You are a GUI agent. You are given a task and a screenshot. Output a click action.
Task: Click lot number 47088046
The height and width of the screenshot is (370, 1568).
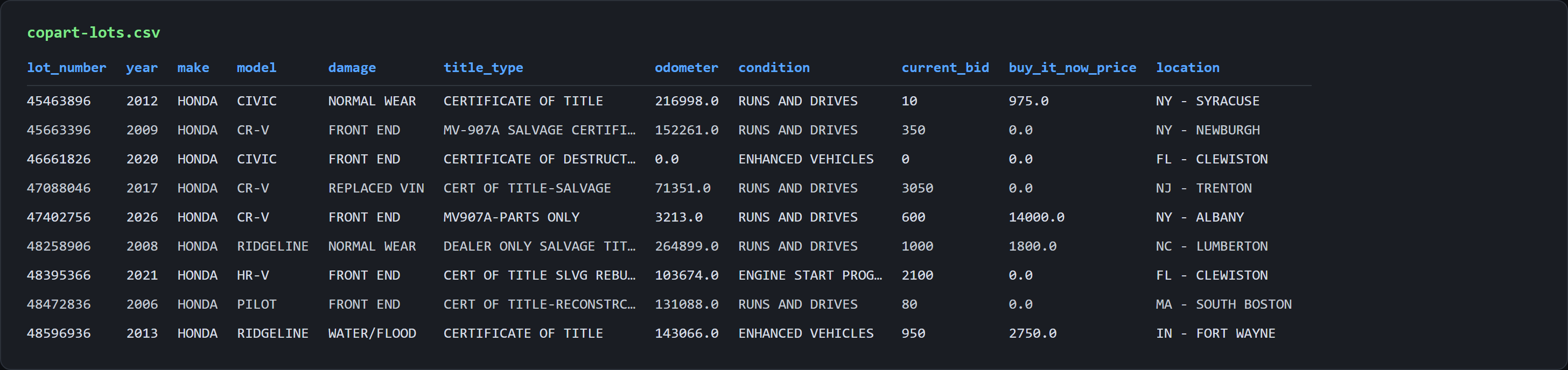click(59, 188)
